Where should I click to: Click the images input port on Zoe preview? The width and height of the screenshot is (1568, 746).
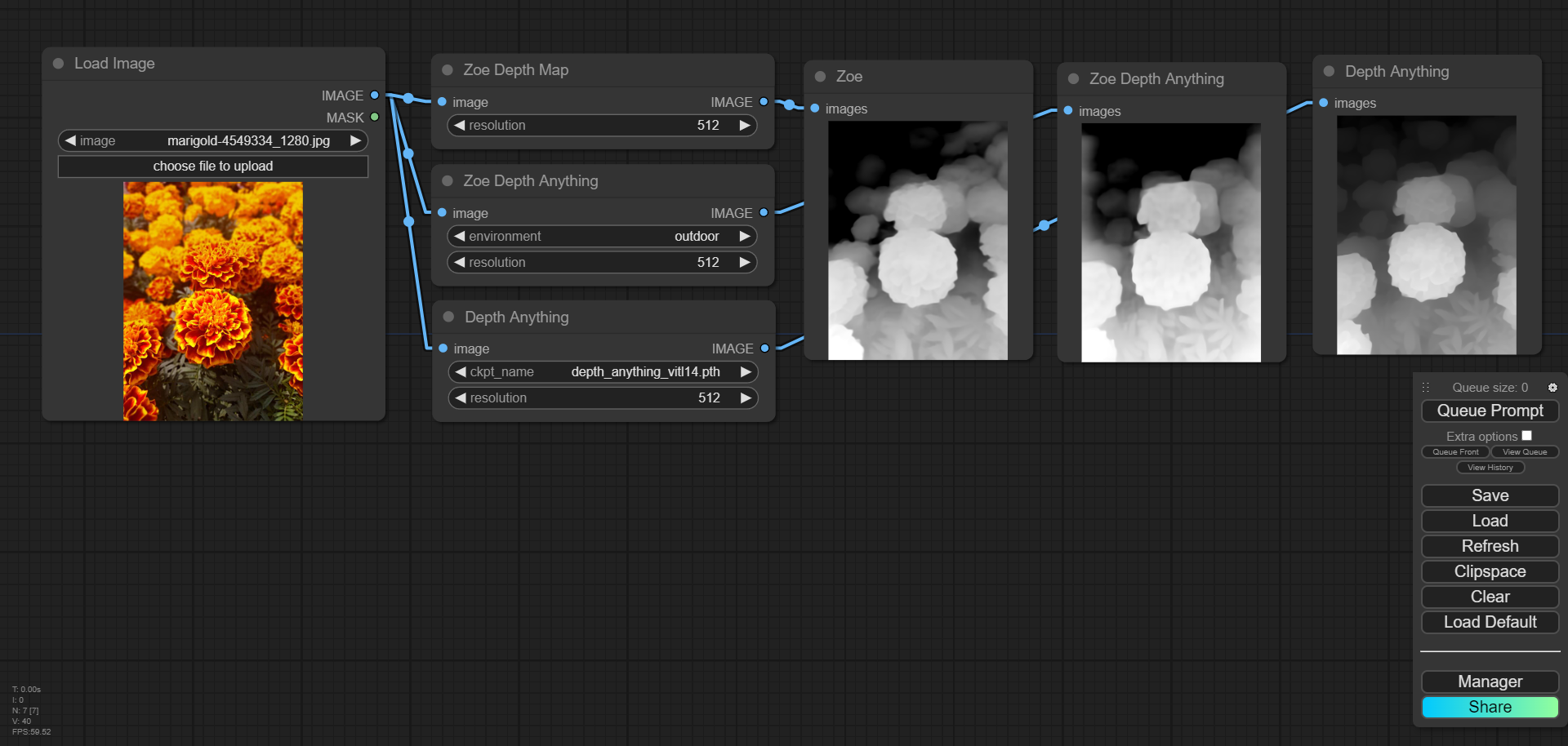[x=815, y=109]
